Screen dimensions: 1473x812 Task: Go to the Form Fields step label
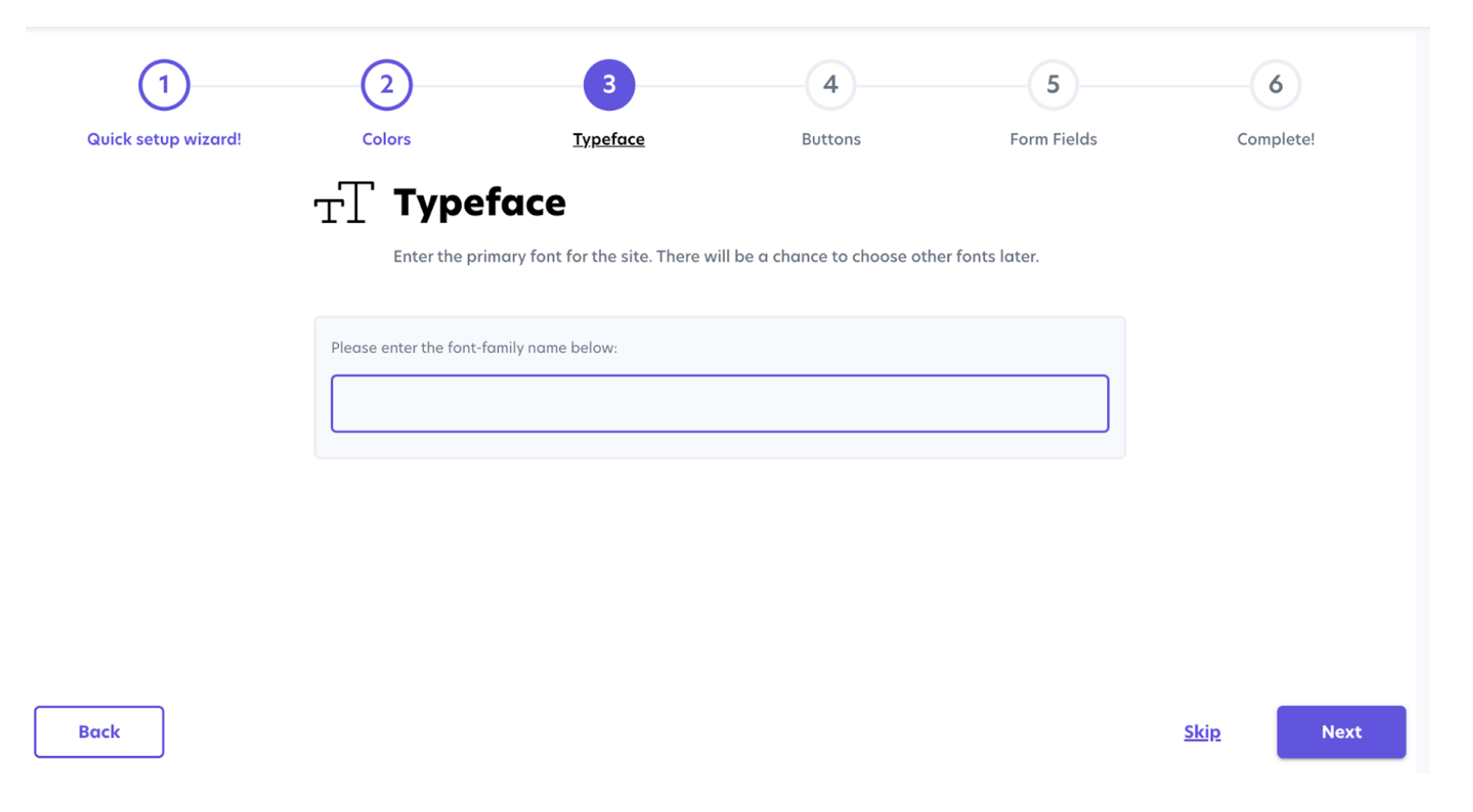point(1053,139)
